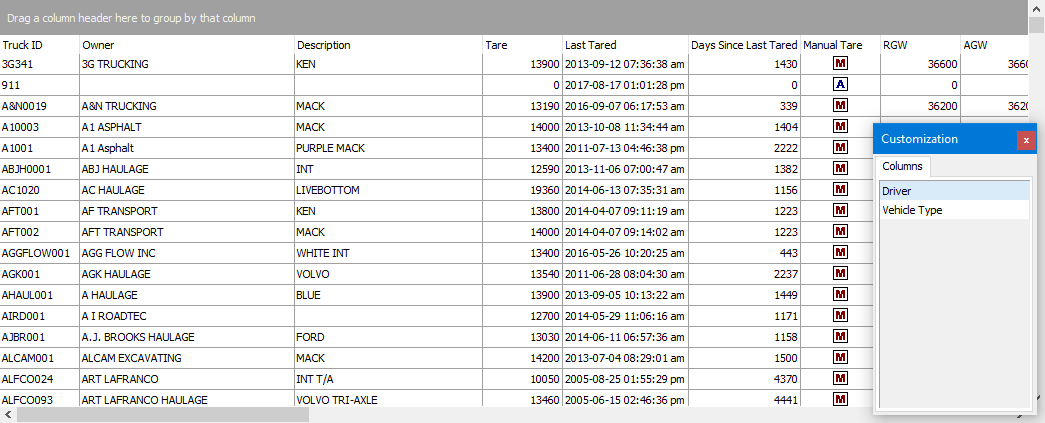Close the Customization panel
The width and height of the screenshot is (1045, 423).
pyautogui.click(x=1025, y=140)
